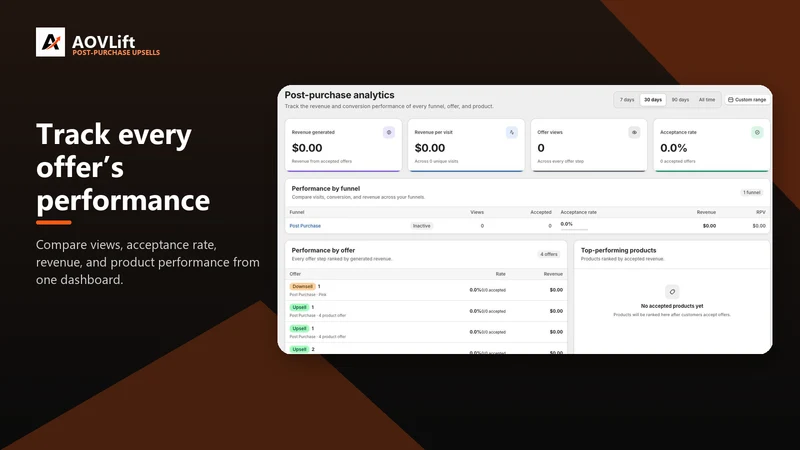Click the Views column header

(x=477, y=212)
